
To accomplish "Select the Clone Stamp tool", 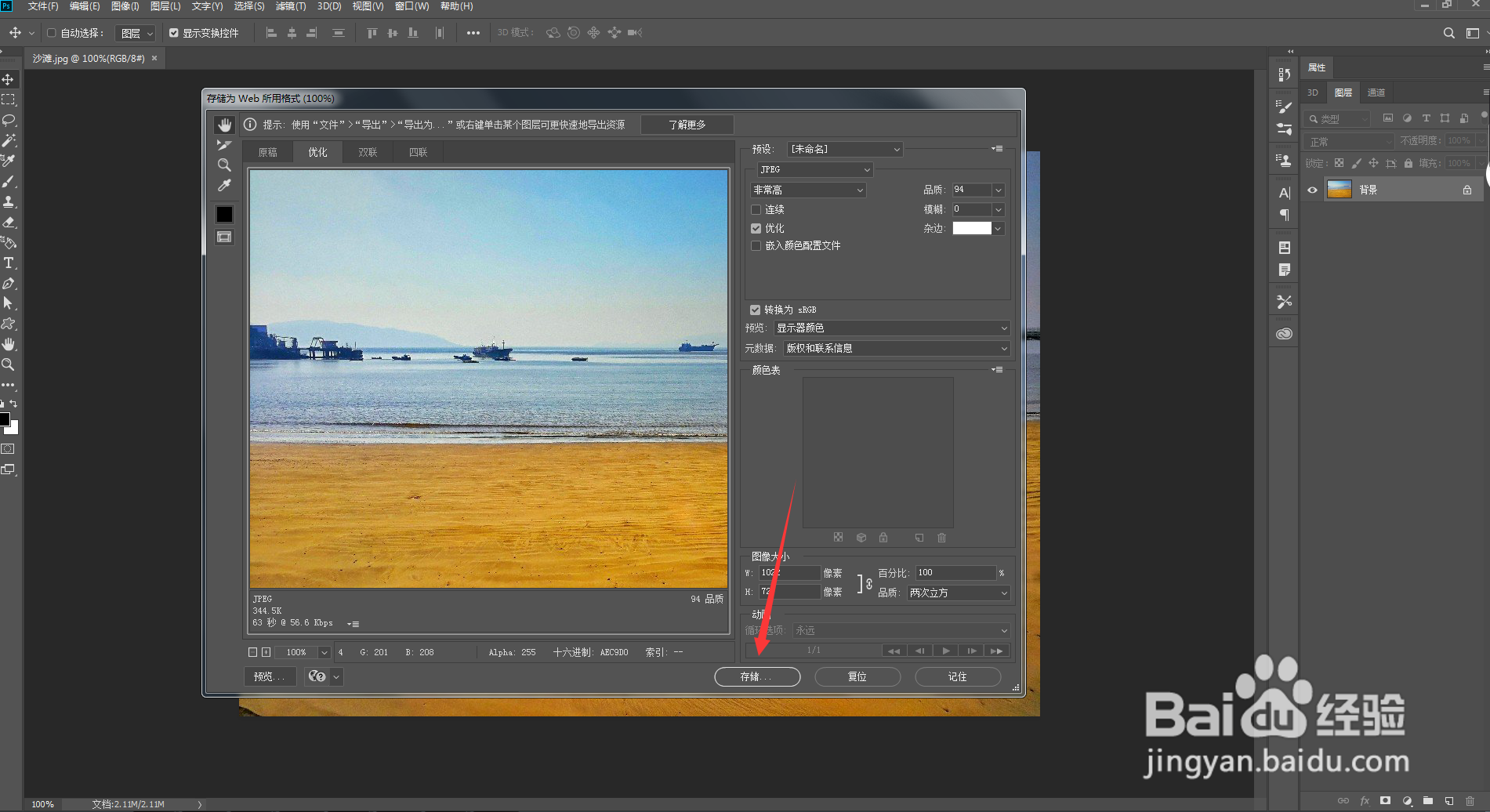I will click(9, 201).
